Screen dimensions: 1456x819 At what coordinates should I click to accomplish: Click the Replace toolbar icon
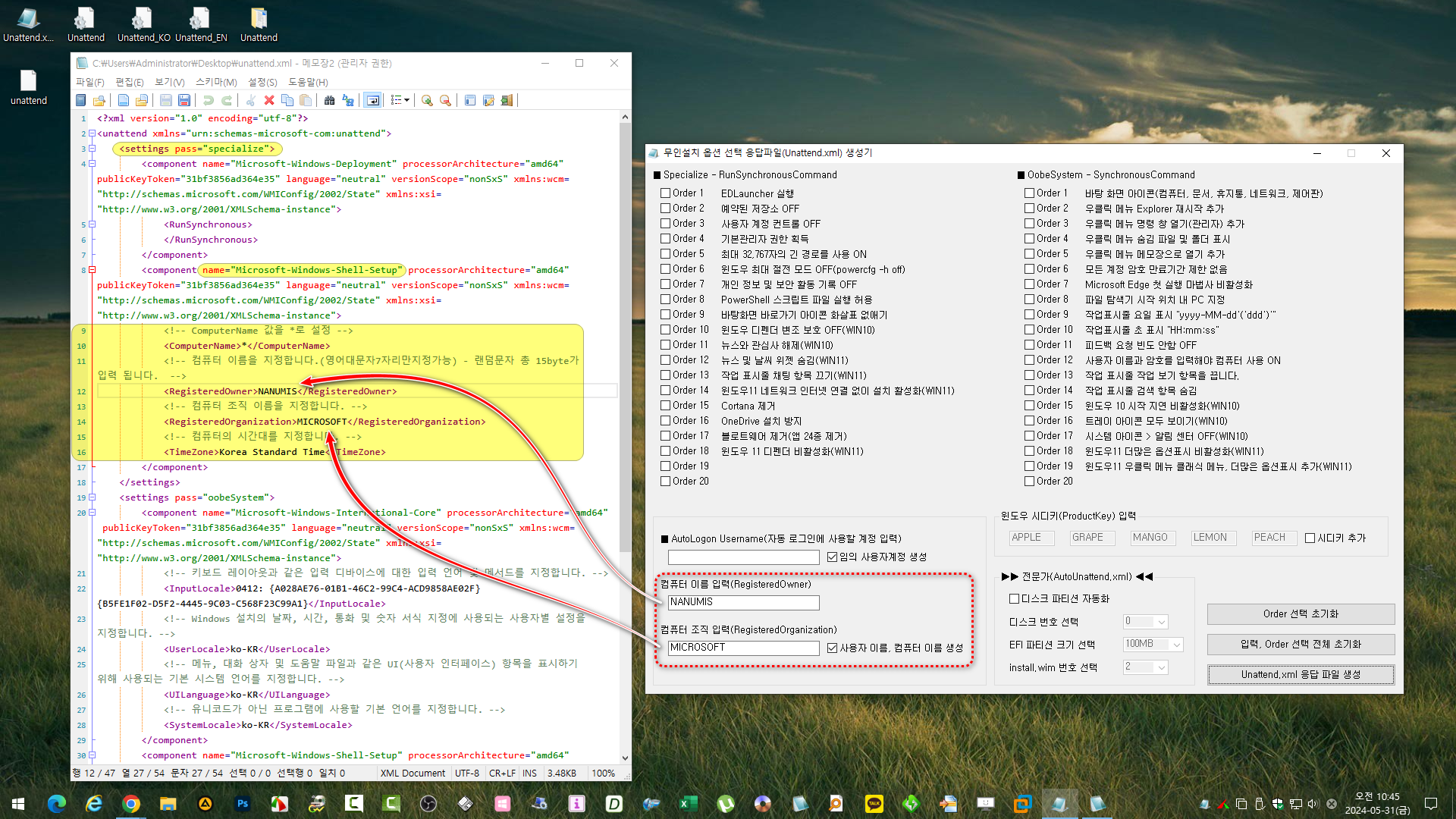pyautogui.click(x=348, y=100)
